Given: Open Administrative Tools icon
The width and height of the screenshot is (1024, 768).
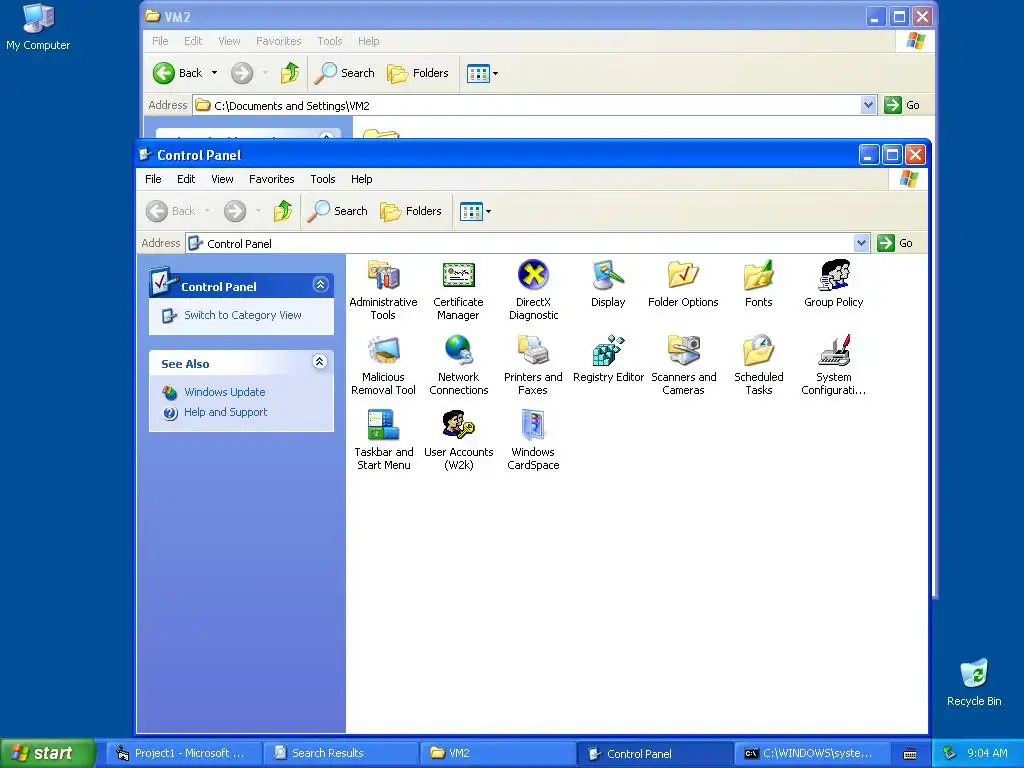Looking at the screenshot, I should [x=383, y=289].
